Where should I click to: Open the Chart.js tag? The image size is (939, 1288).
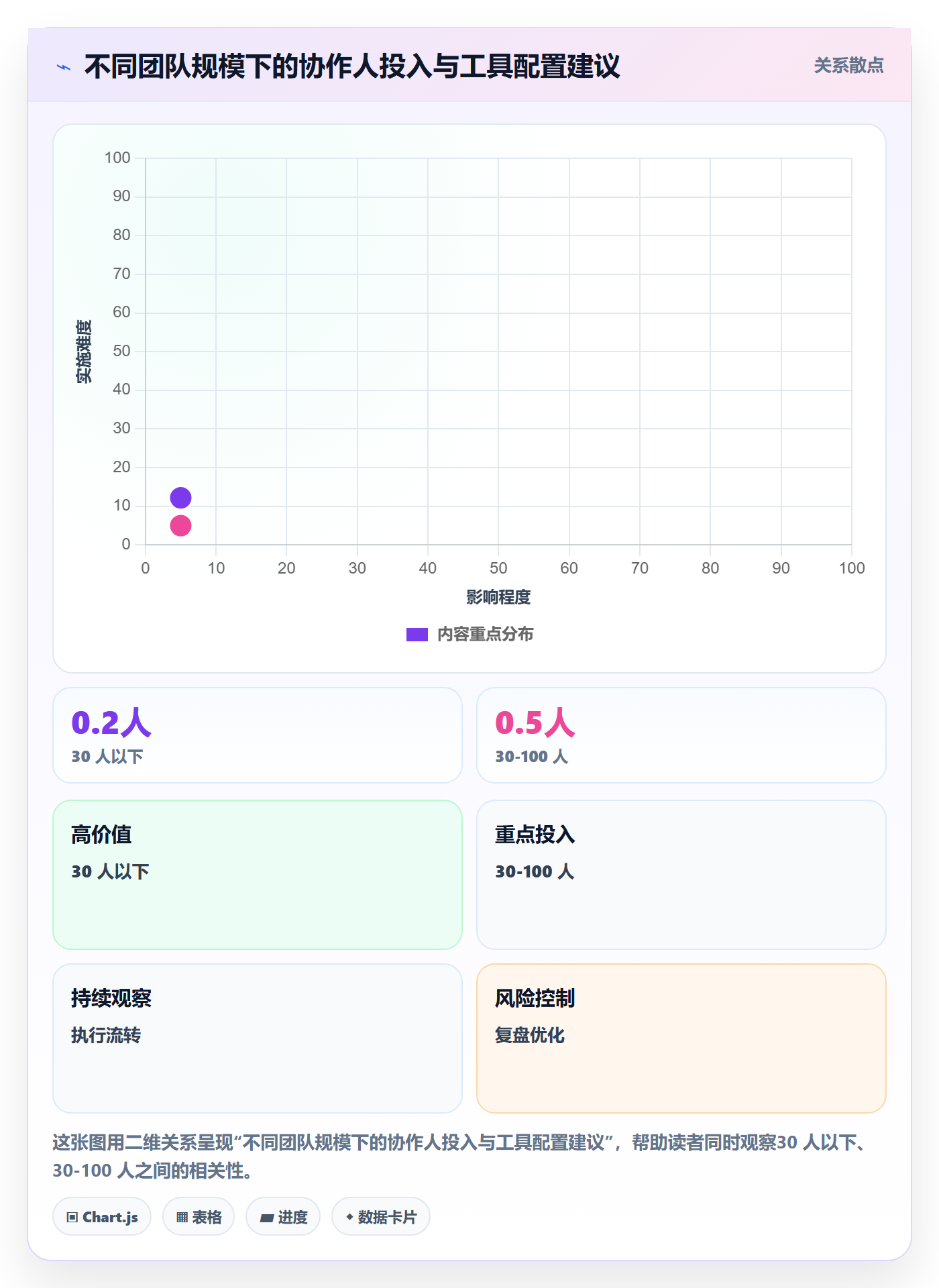coord(102,1216)
